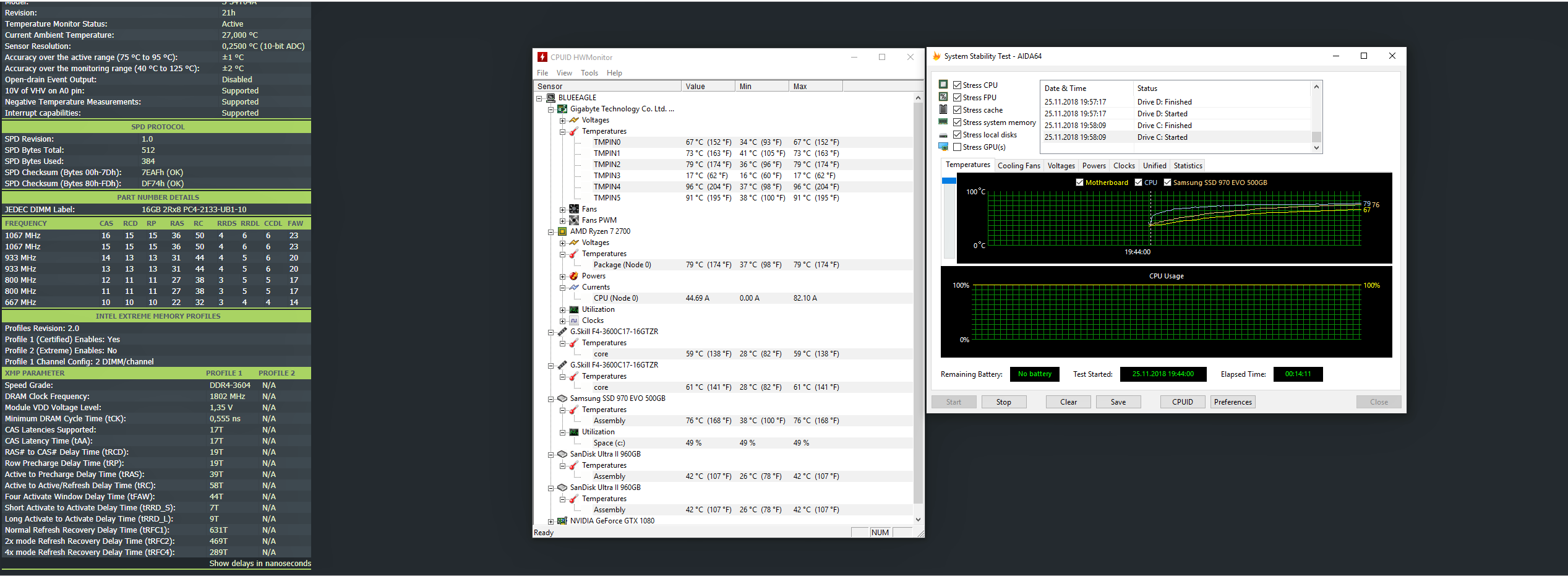Expand the Powers node
The width and height of the screenshot is (1568, 576).
(x=563, y=277)
